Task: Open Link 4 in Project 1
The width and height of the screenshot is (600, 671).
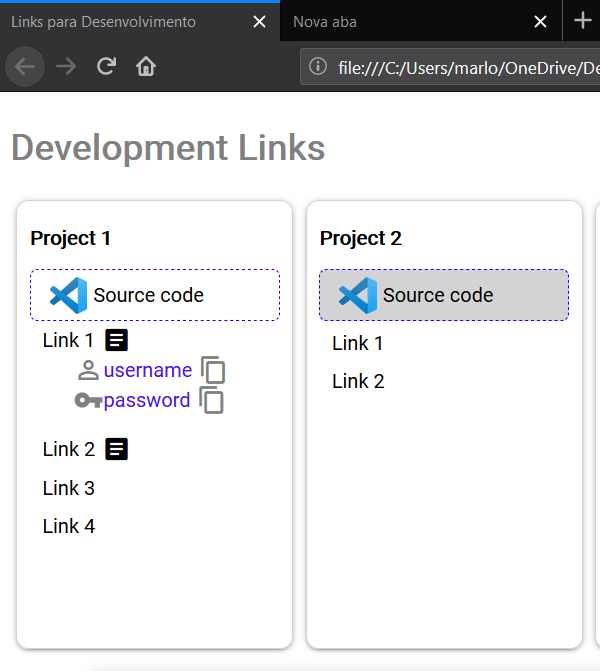Action: pos(68,526)
